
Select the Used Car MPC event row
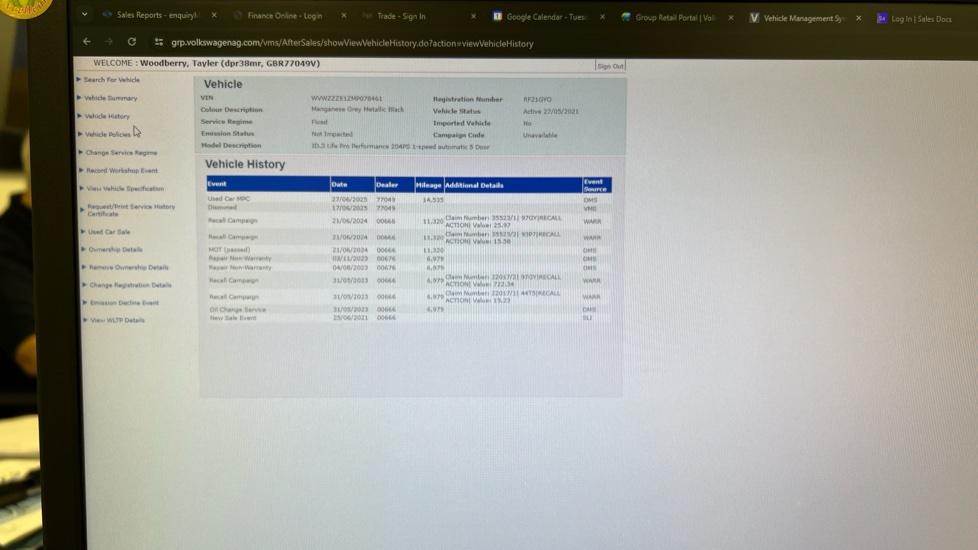(409, 200)
